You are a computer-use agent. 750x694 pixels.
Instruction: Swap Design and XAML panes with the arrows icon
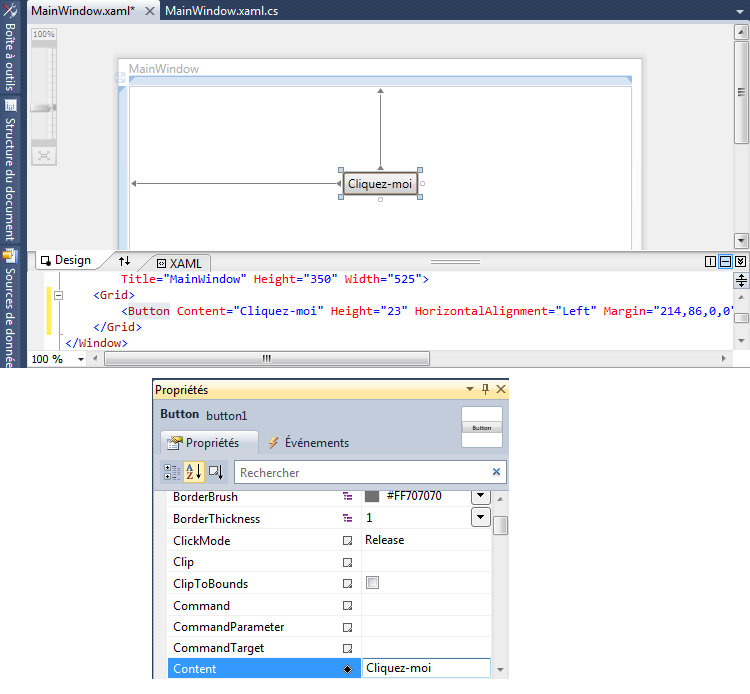pos(125,261)
